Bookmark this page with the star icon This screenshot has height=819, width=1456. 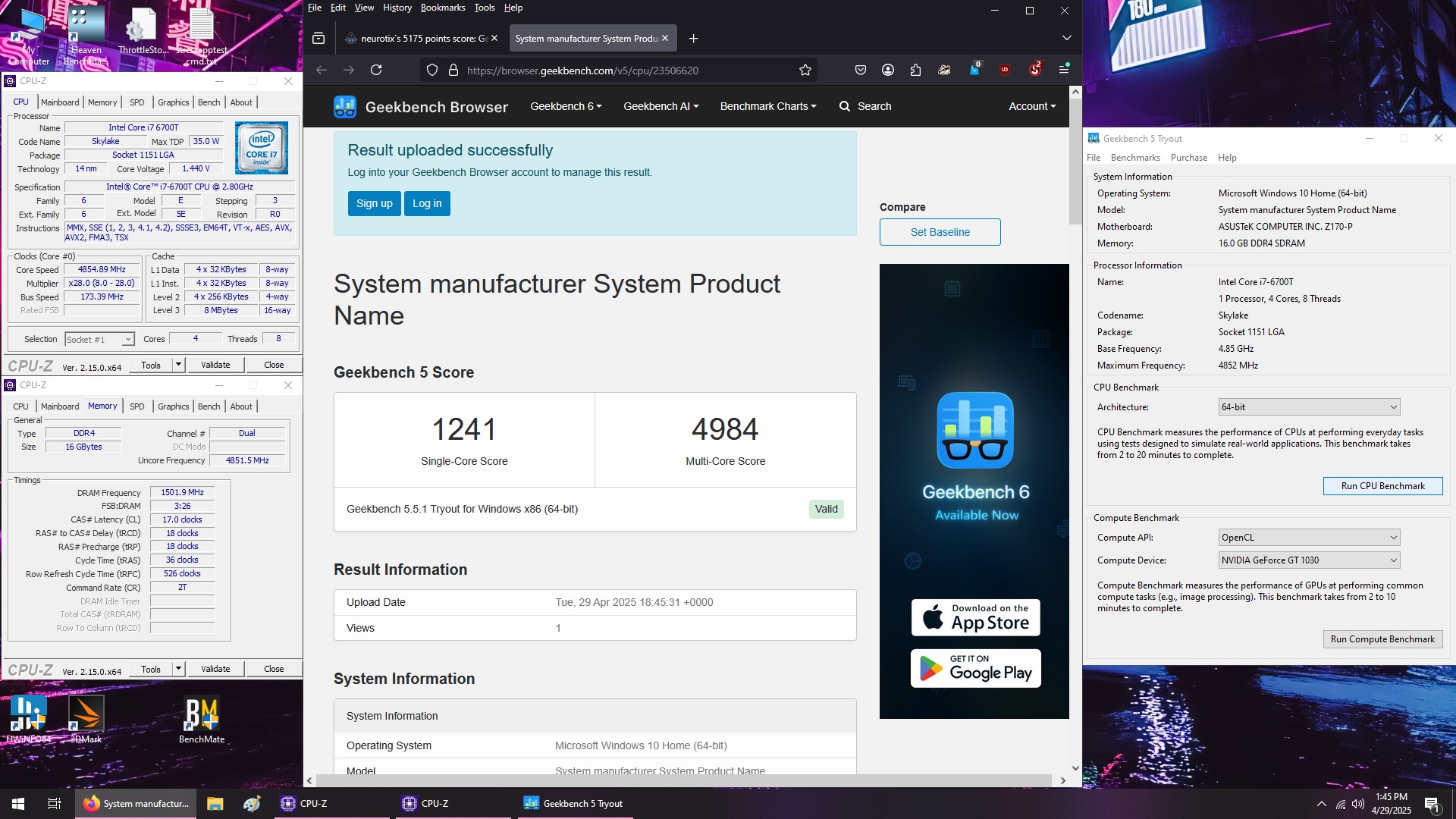[805, 70]
